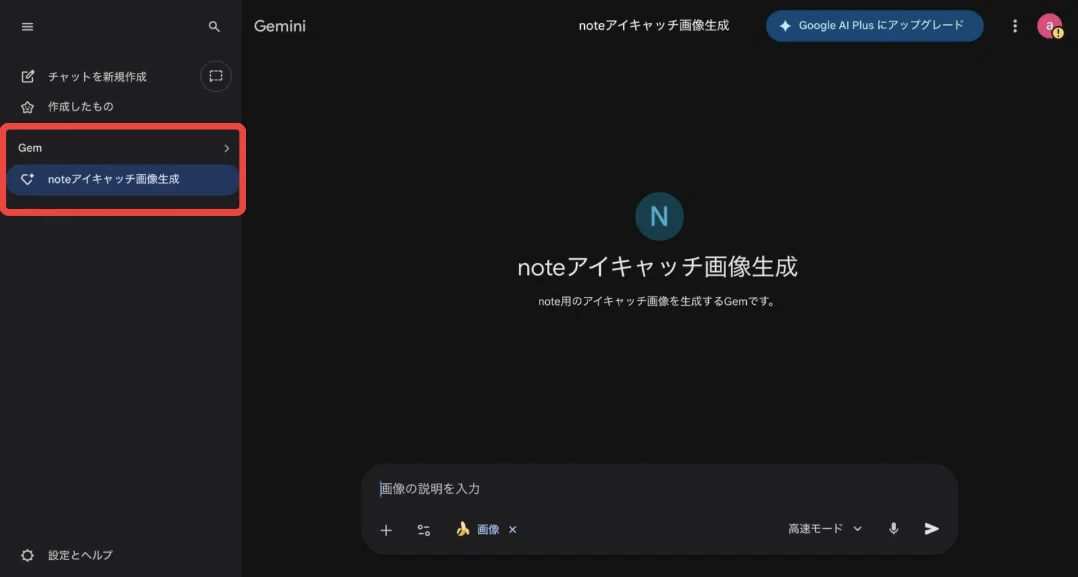Open the tools sliders icon
1078x577 pixels.
pyautogui.click(x=424, y=530)
